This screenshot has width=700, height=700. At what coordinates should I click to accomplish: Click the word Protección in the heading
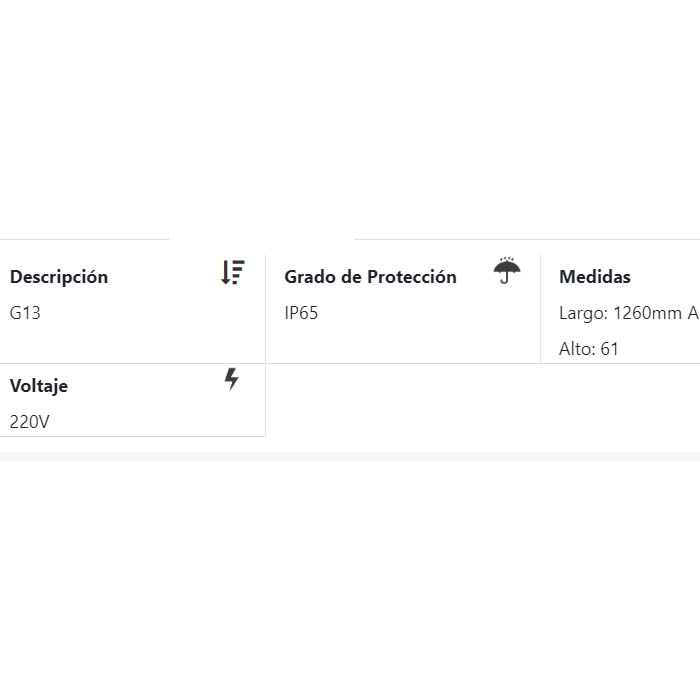pos(412,277)
